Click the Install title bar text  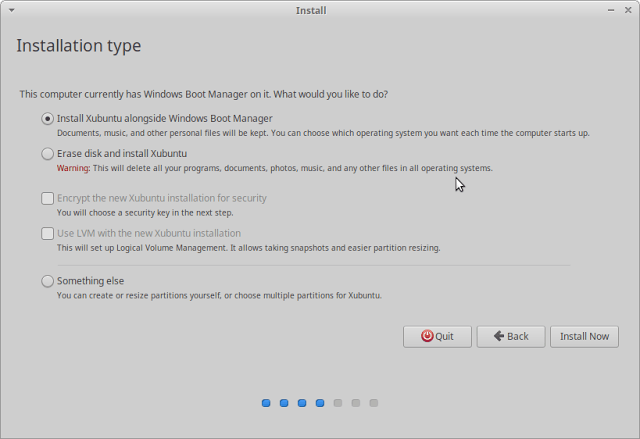tap(311, 10)
